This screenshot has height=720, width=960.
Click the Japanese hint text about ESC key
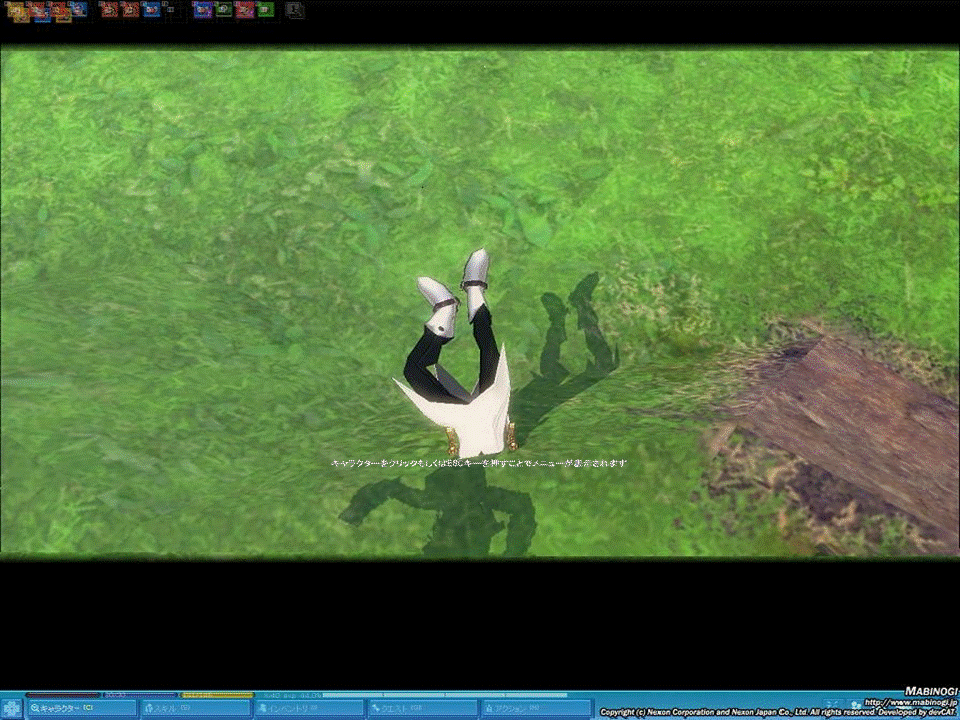point(479,463)
